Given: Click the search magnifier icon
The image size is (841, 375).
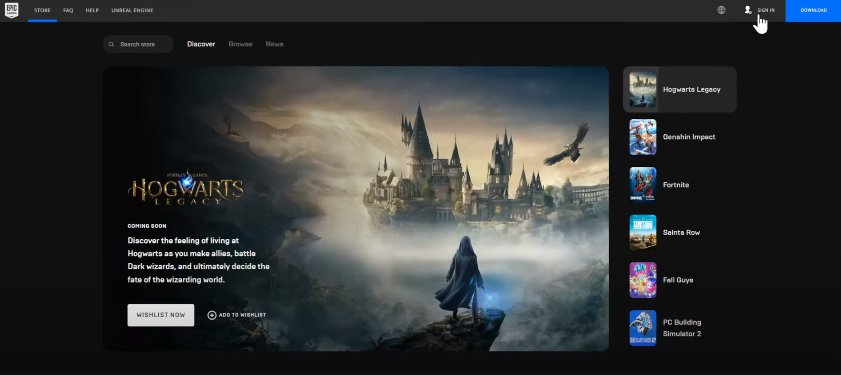Looking at the screenshot, I should pyautogui.click(x=112, y=45).
